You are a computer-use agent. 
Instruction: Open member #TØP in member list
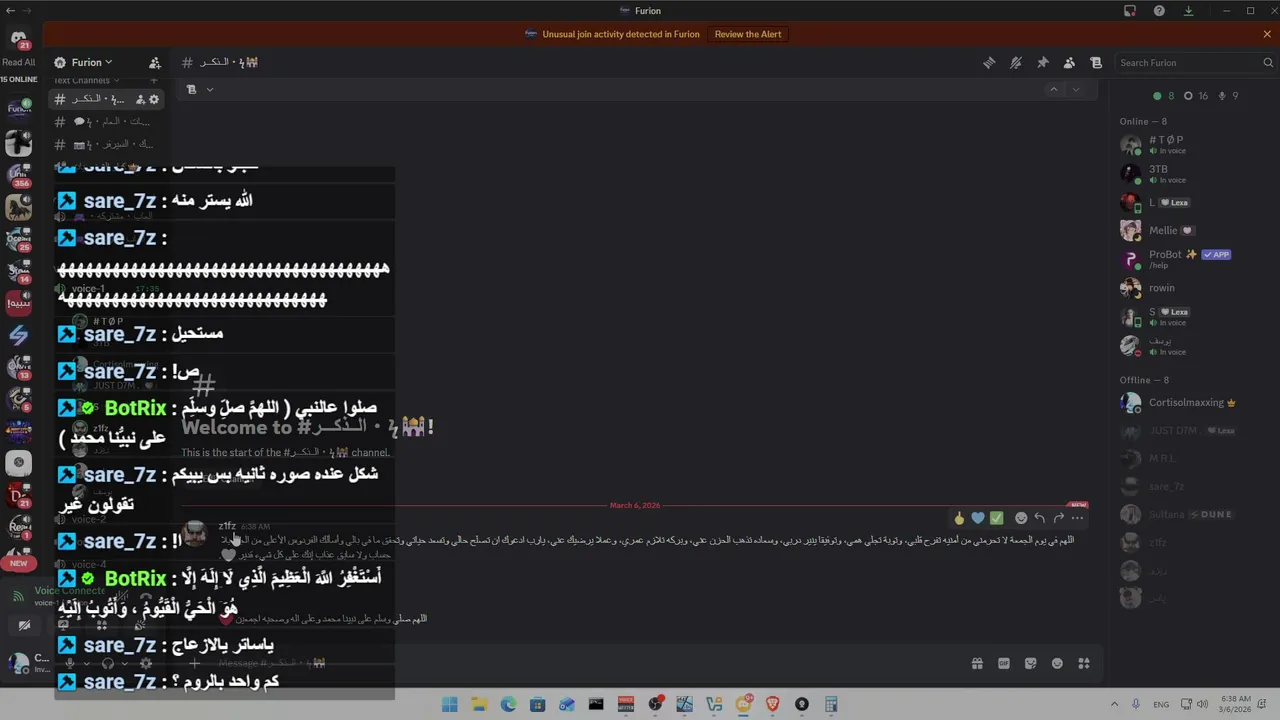tap(1185, 145)
